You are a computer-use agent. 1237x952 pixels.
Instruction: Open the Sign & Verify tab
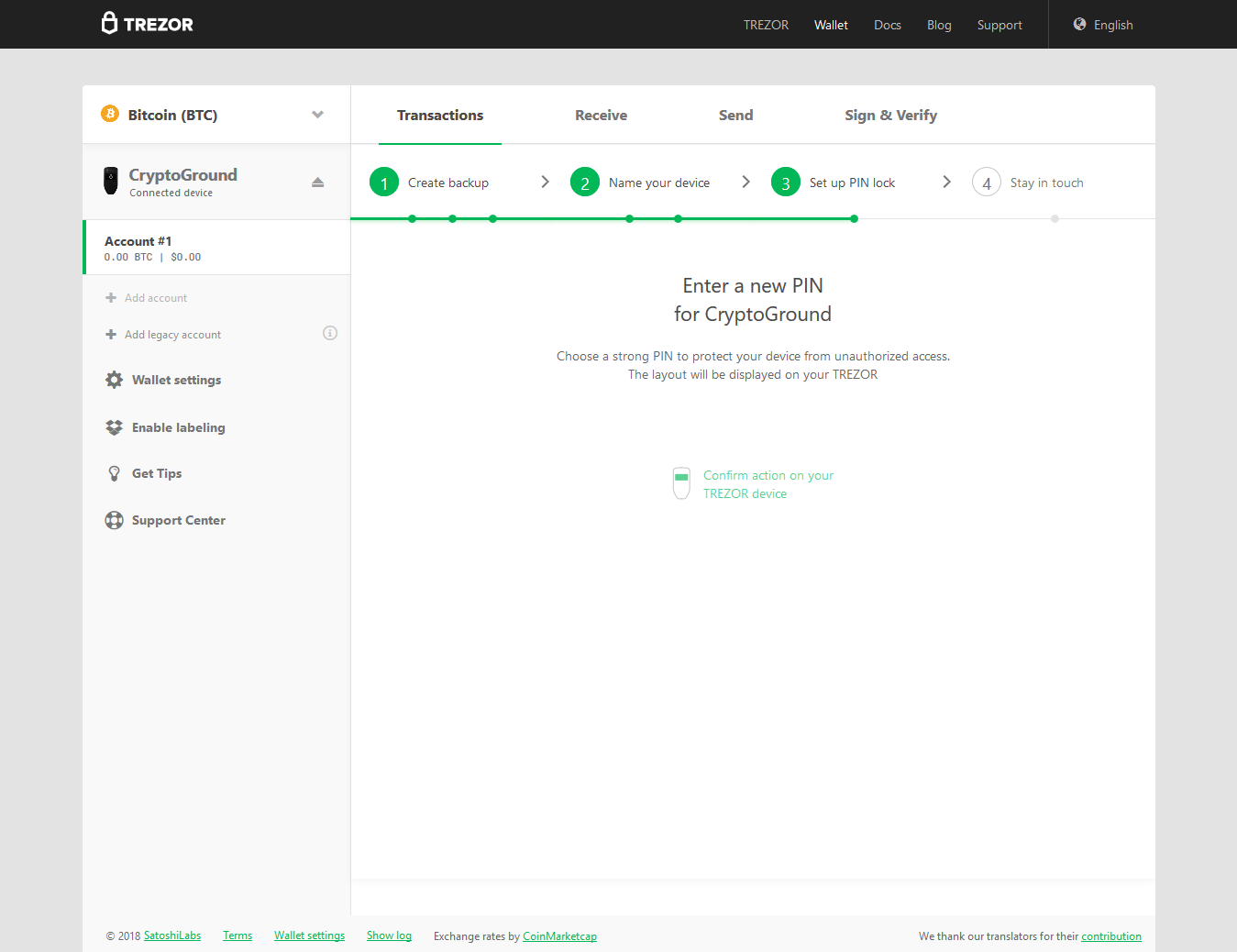[890, 116]
